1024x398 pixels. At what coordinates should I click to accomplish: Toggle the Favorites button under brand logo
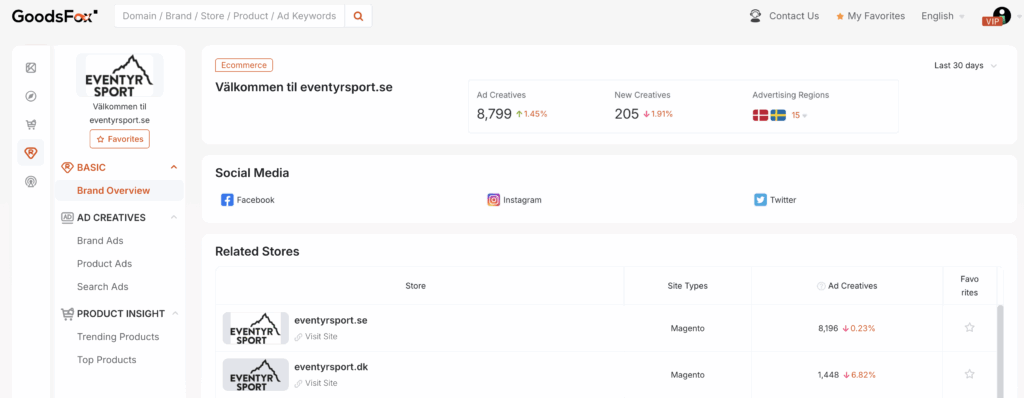coord(120,139)
